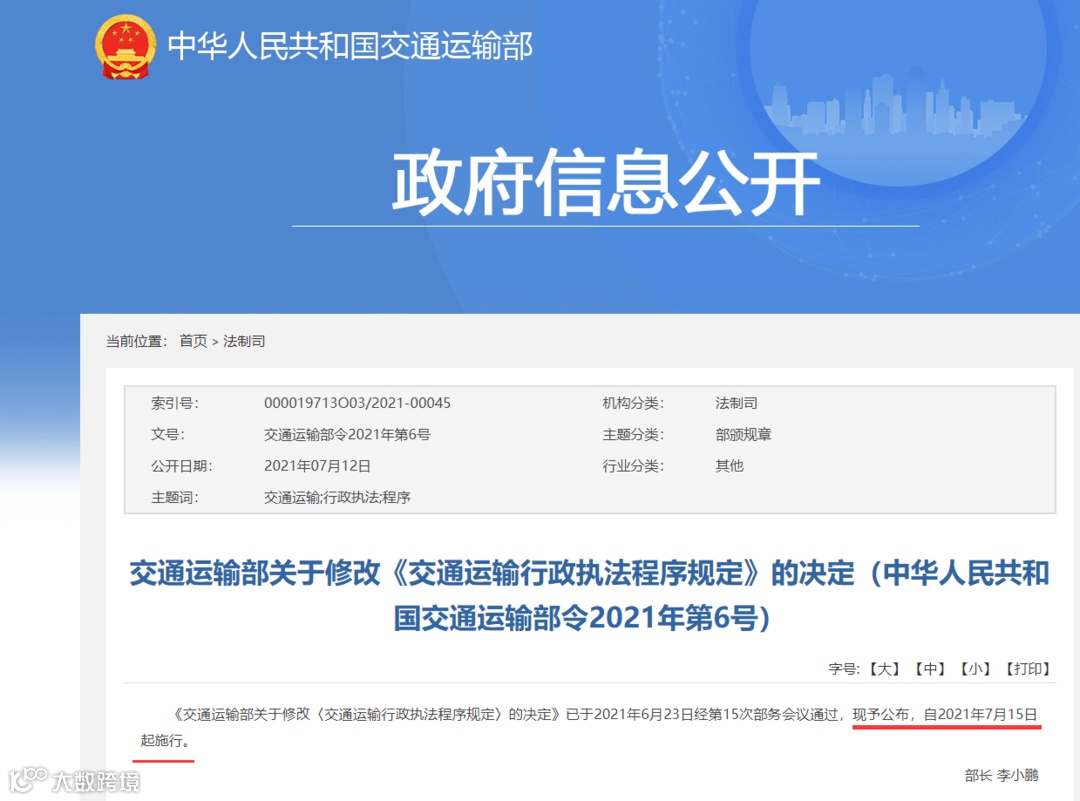
Task: Click the 主题词 label
Action: (175, 497)
